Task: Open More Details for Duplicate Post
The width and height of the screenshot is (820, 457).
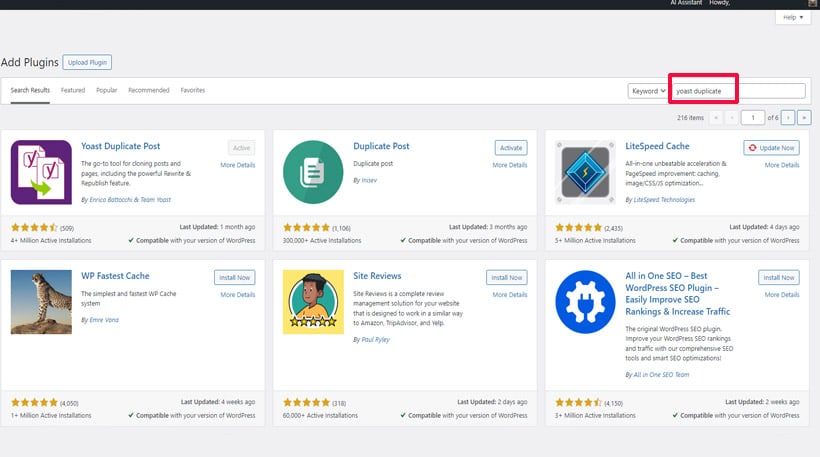Action: point(510,165)
